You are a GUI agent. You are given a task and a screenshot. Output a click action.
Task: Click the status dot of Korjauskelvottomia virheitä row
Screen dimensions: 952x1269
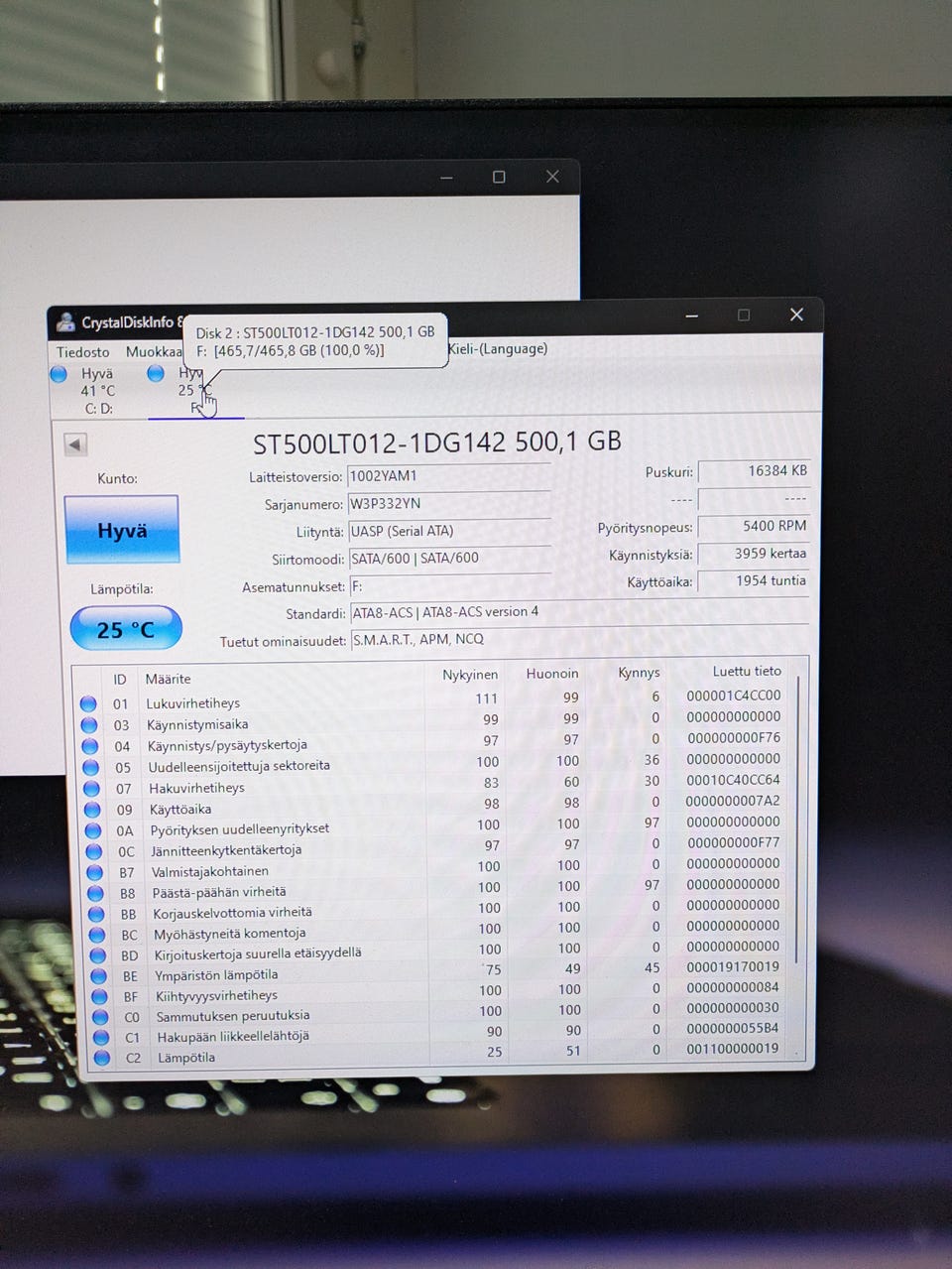pos(97,914)
